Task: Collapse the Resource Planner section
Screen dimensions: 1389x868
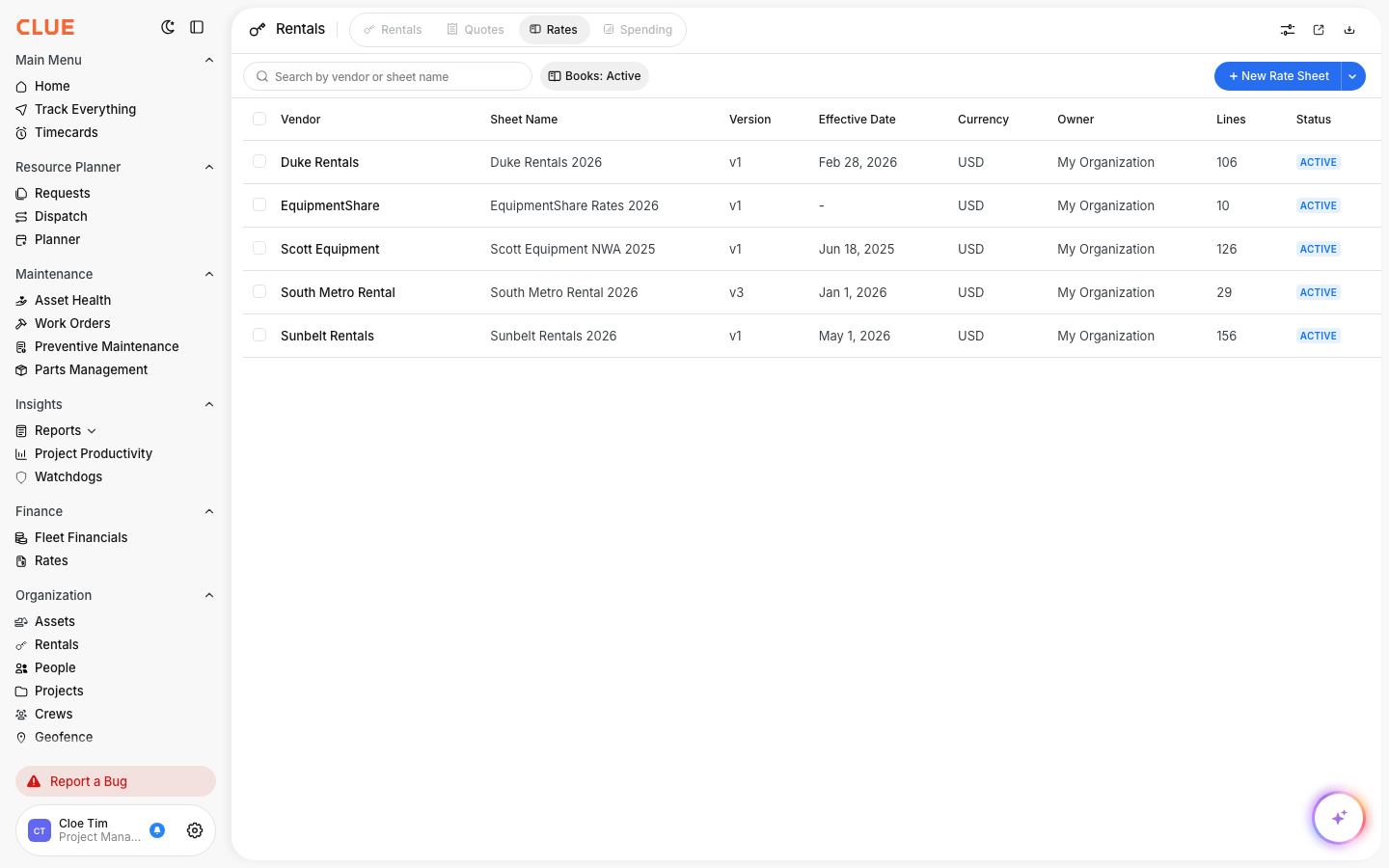Action: (x=209, y=167)
